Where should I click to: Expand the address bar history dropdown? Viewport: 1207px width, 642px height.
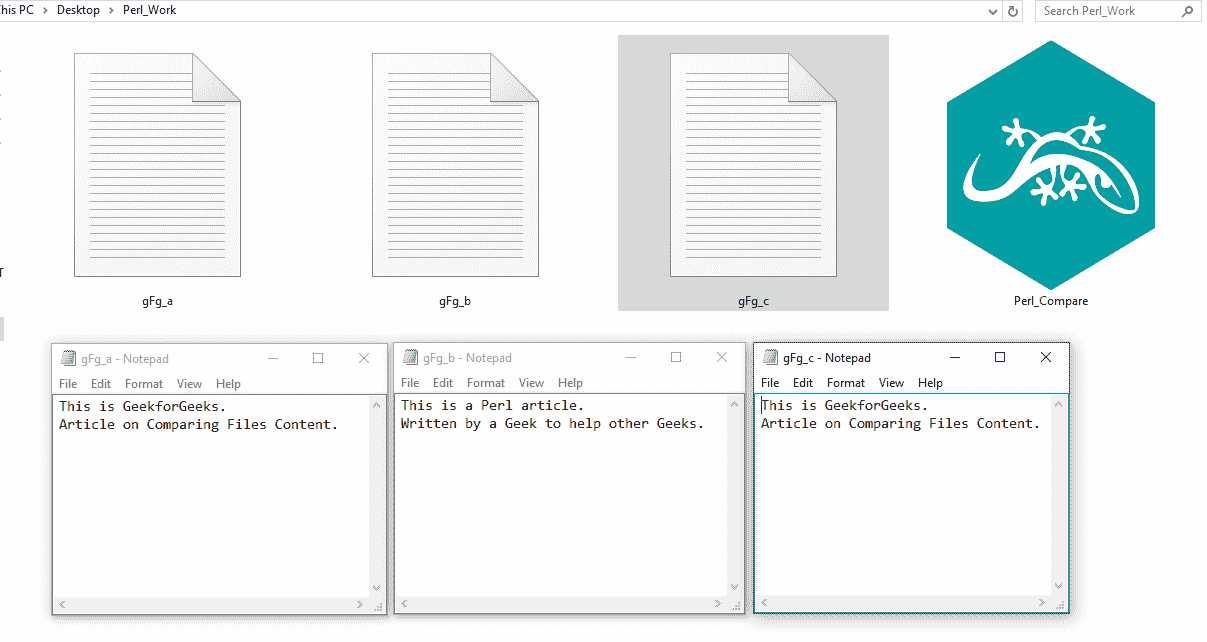(x=992, y=11)
